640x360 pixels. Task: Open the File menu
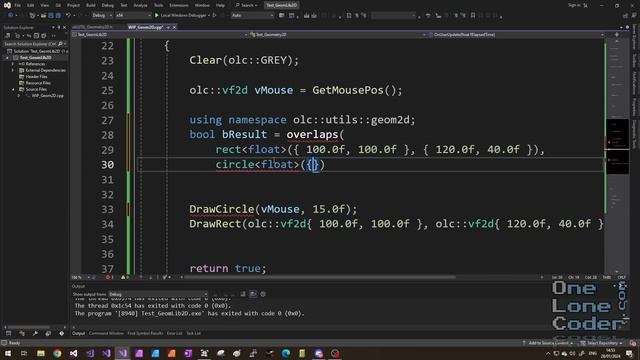tap(18, 5)
